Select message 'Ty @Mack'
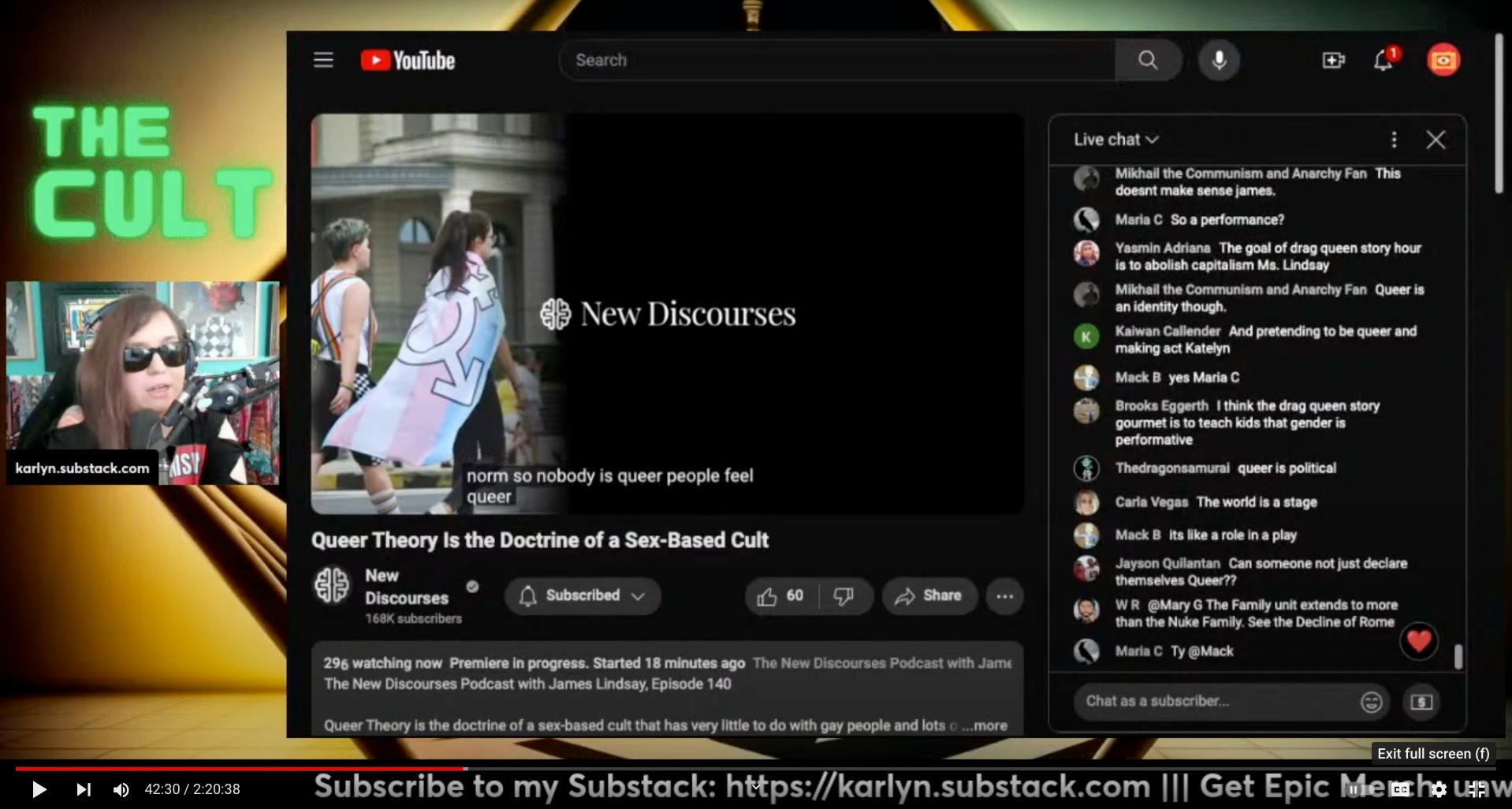The image size is (1512, 809). 1201,651
